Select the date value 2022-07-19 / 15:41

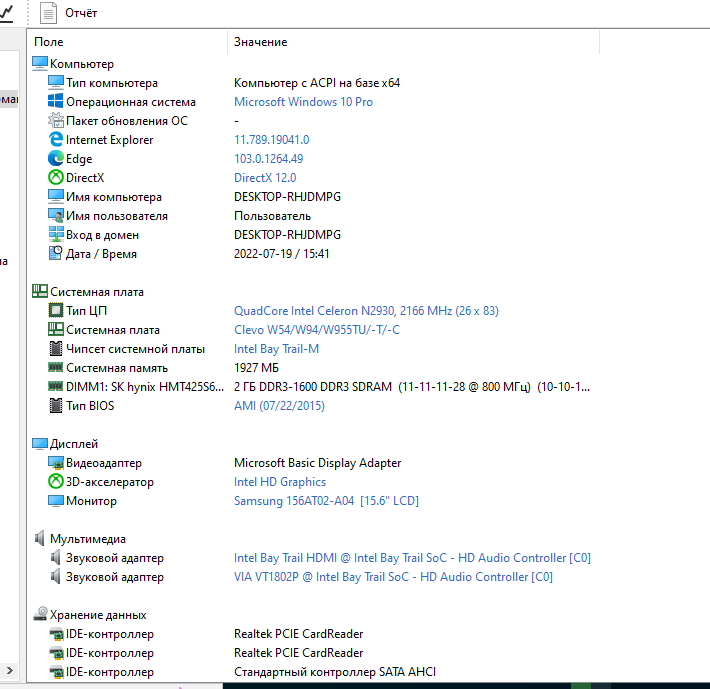coord(281,254)
